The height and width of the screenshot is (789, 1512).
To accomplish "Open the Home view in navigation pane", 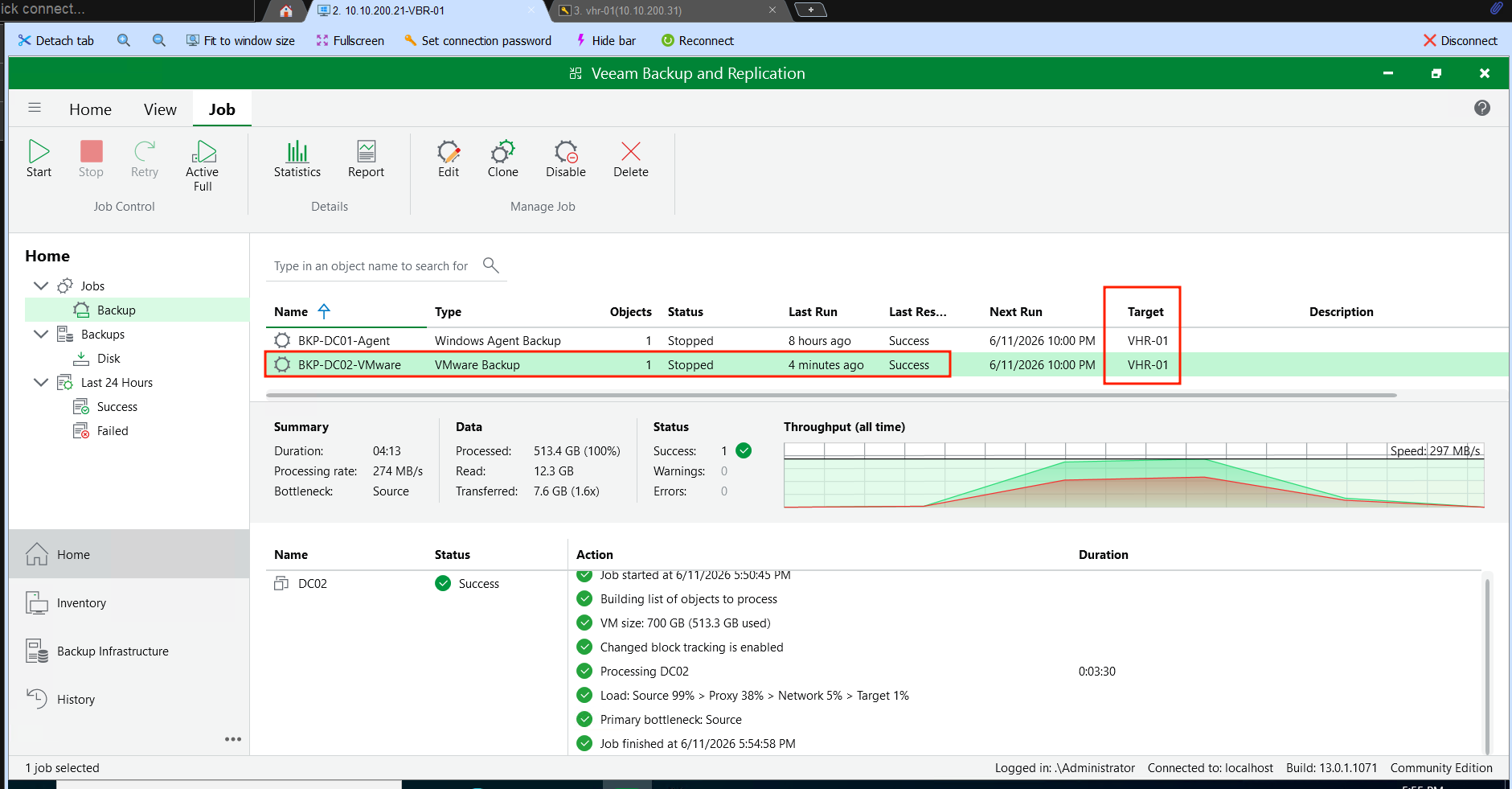I will [x=129, y=554].
